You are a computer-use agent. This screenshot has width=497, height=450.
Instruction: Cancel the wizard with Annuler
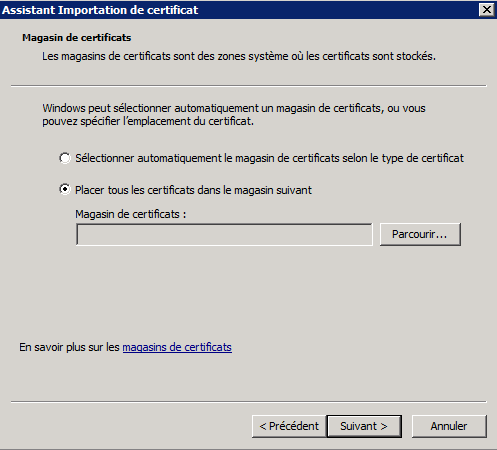coord(449,426)
